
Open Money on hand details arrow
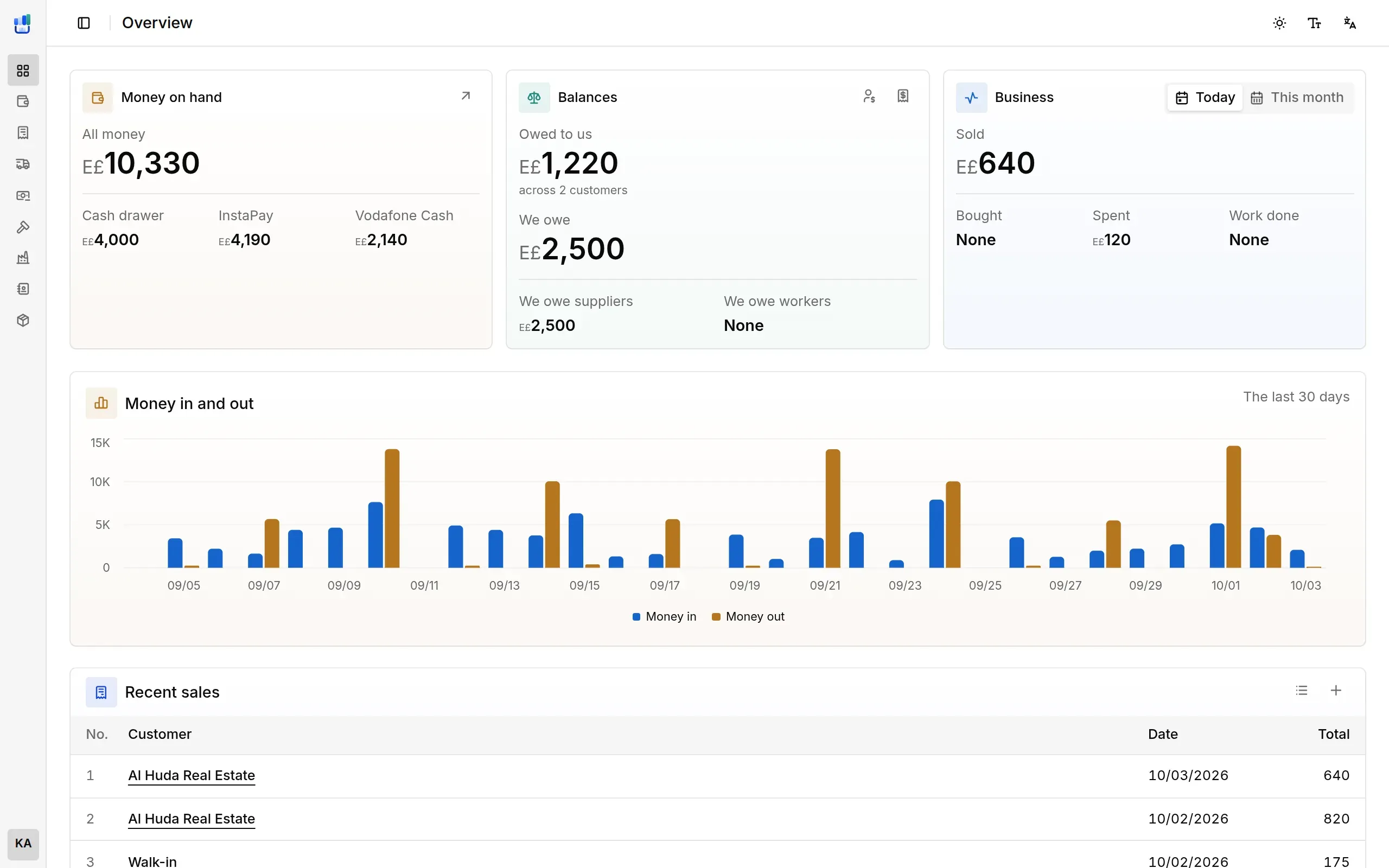pyautogui.click(x=466, y=96)
